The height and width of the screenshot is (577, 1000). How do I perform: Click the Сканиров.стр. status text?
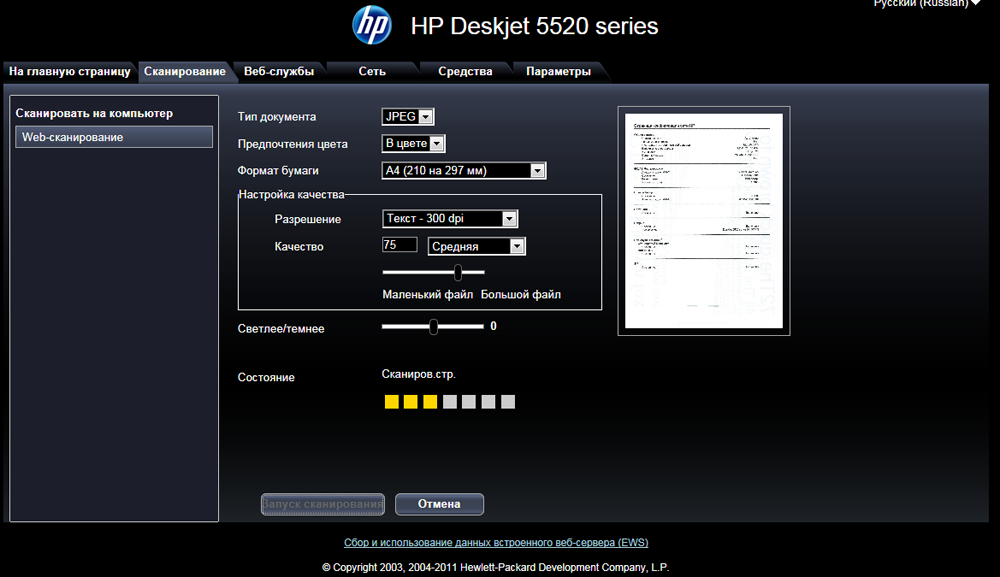click(419, 374)
